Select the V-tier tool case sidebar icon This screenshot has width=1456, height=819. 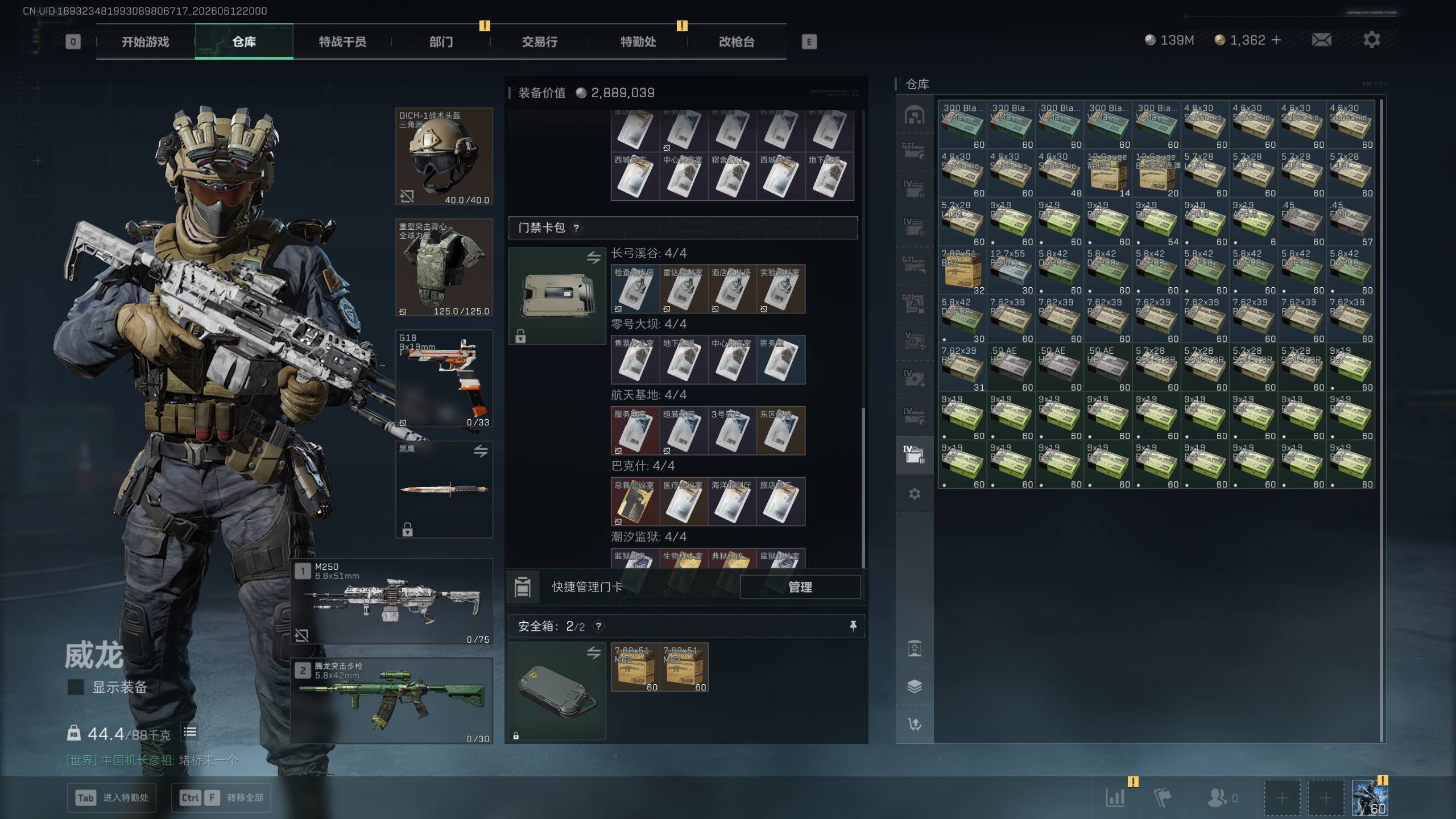(x=915, y=341)
